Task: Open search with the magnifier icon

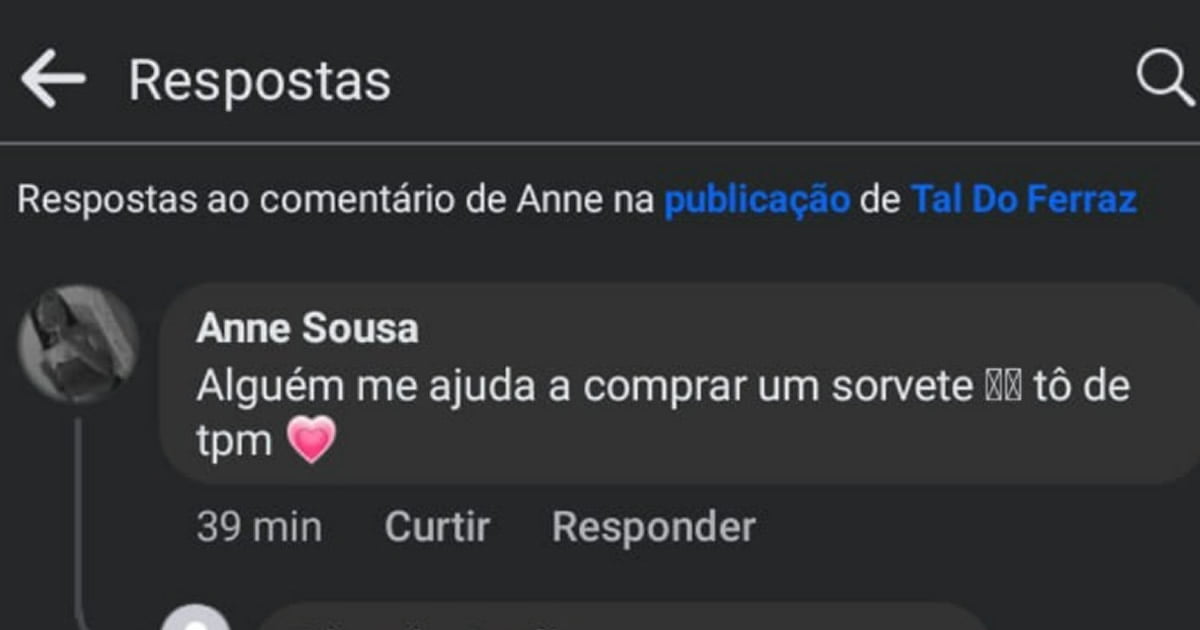Action: coord(1165,79)
